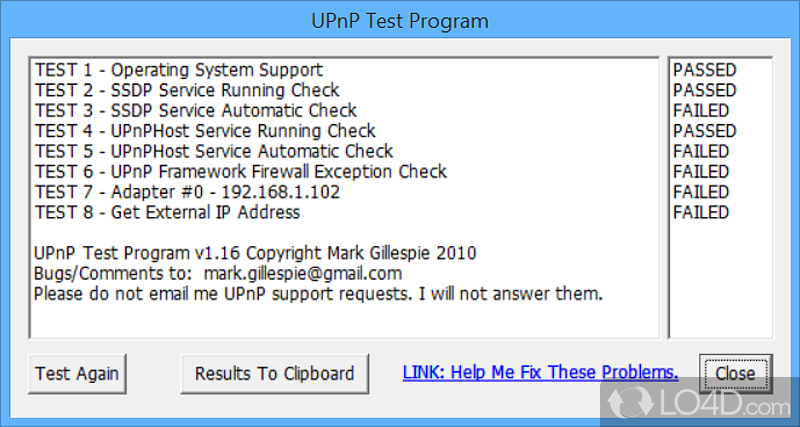Select the TEST 4 UPnPHost Service Running Check line

[x=205, y=131]
